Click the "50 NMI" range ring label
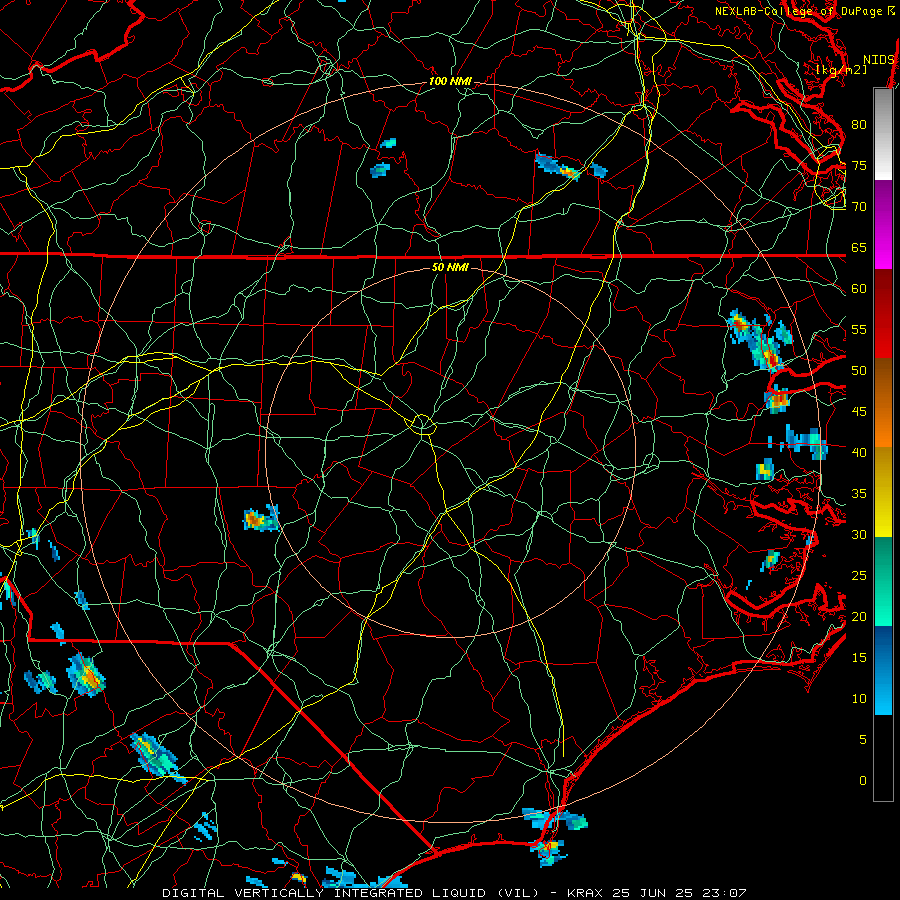The height and width of the screenshot is (900, 900). pyautogui.click(x=450, y=267)
